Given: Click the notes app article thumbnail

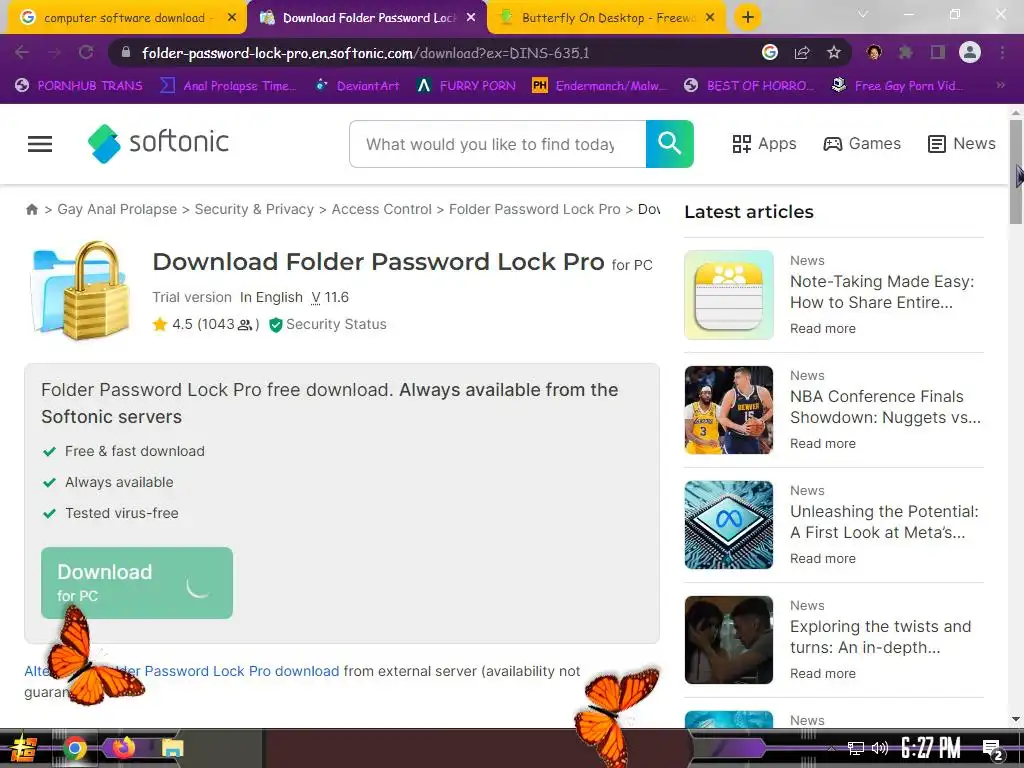Looking at the screenshot, I should 729,295.
